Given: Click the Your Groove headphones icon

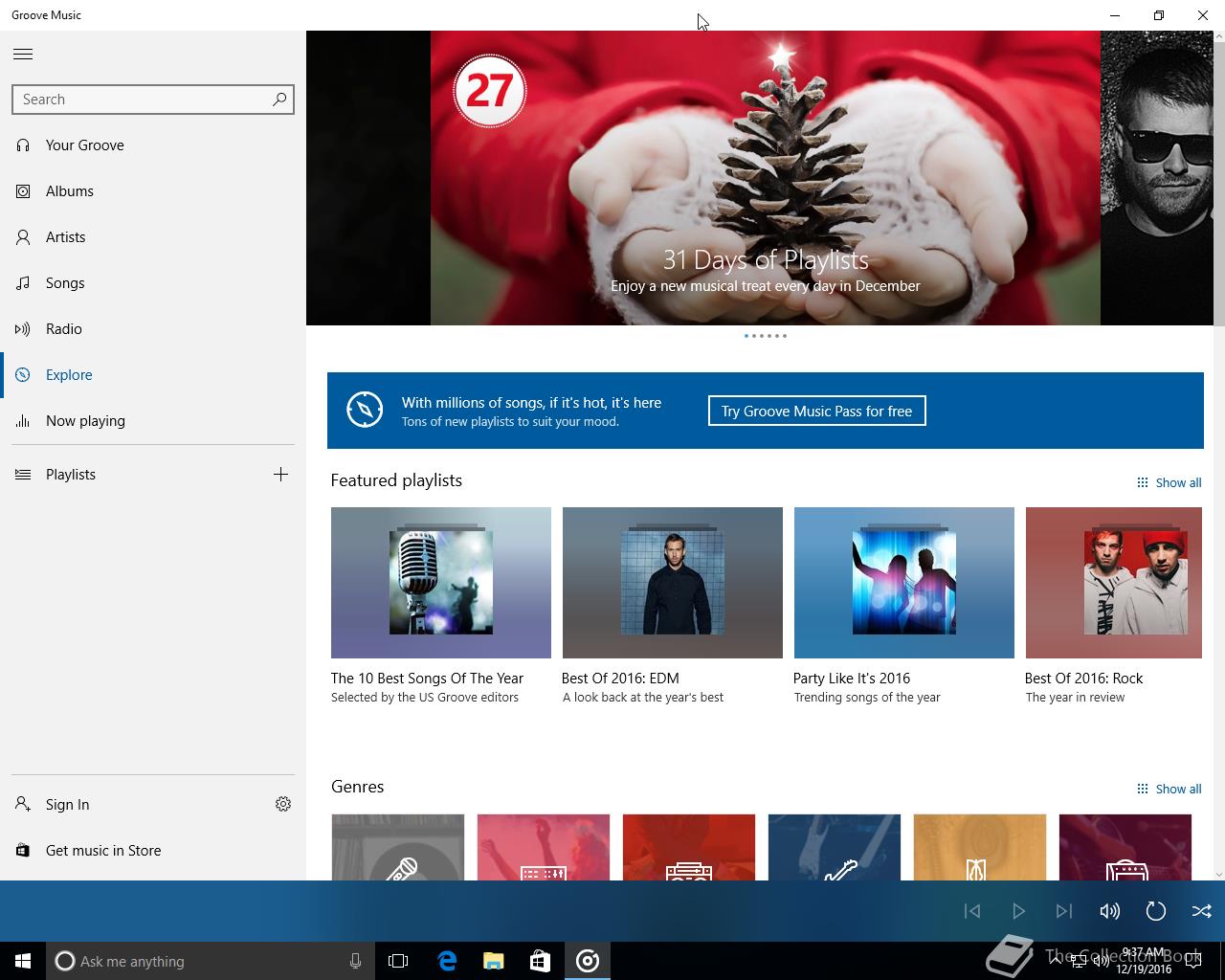Looking at the screenshot, I should pyautogui.click(x=23, y=145).
